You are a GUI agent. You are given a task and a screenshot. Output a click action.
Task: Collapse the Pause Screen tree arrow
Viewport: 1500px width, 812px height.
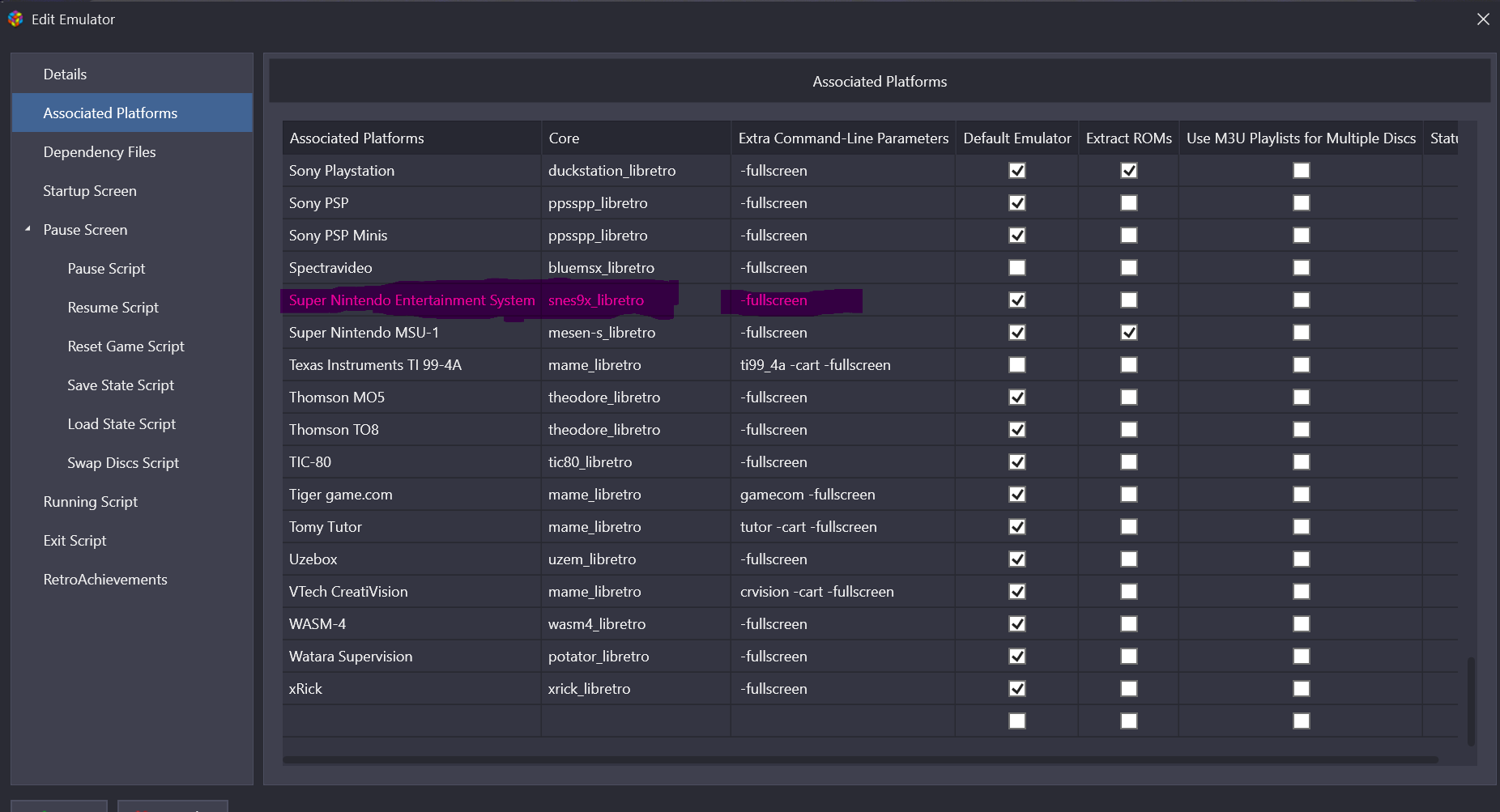tap(28, 229)
